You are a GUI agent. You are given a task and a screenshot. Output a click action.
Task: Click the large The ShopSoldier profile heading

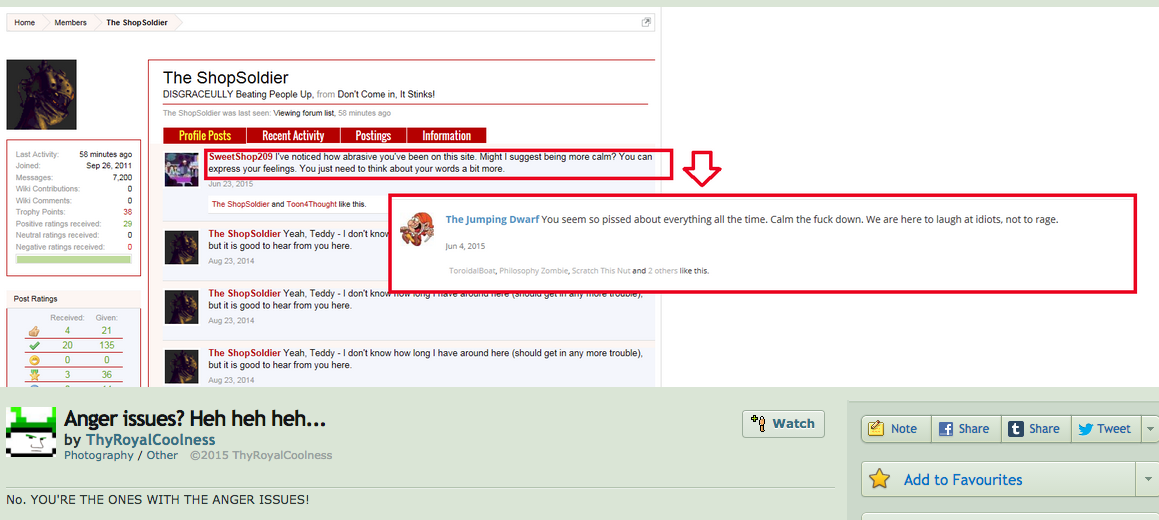pyautogui.click(x=225, y=78)
